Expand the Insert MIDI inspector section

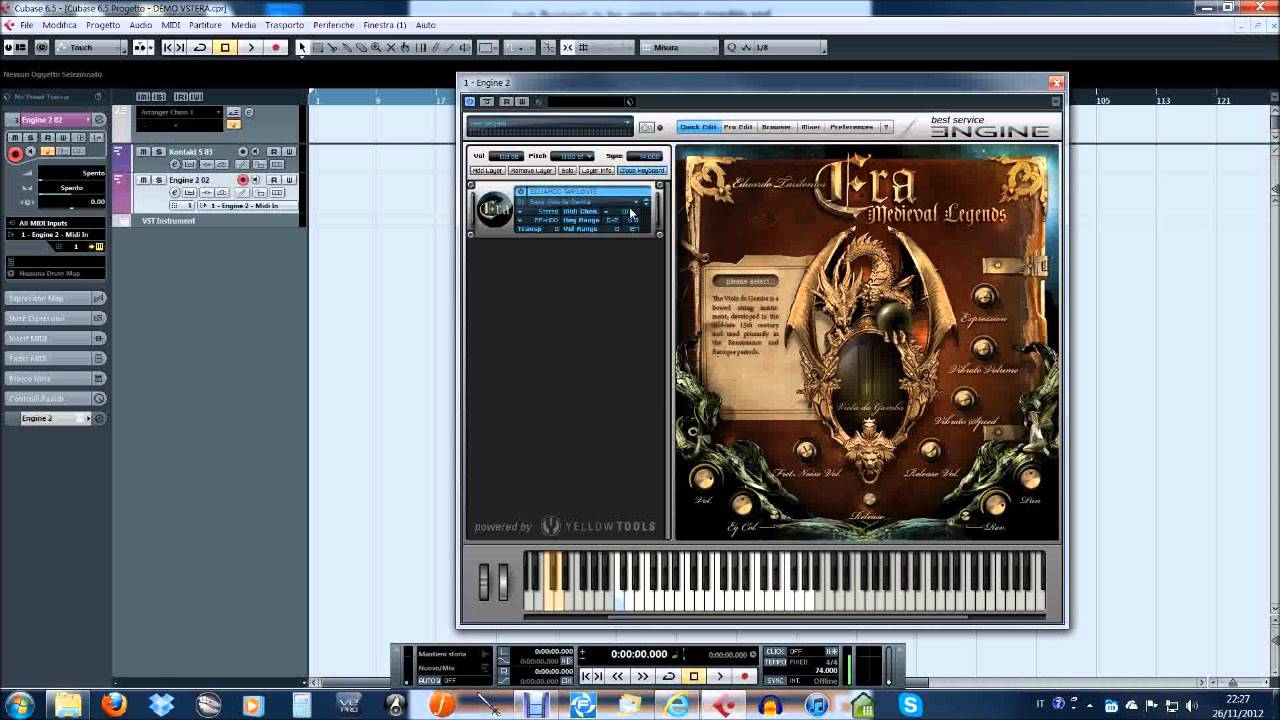coord(56,338)
